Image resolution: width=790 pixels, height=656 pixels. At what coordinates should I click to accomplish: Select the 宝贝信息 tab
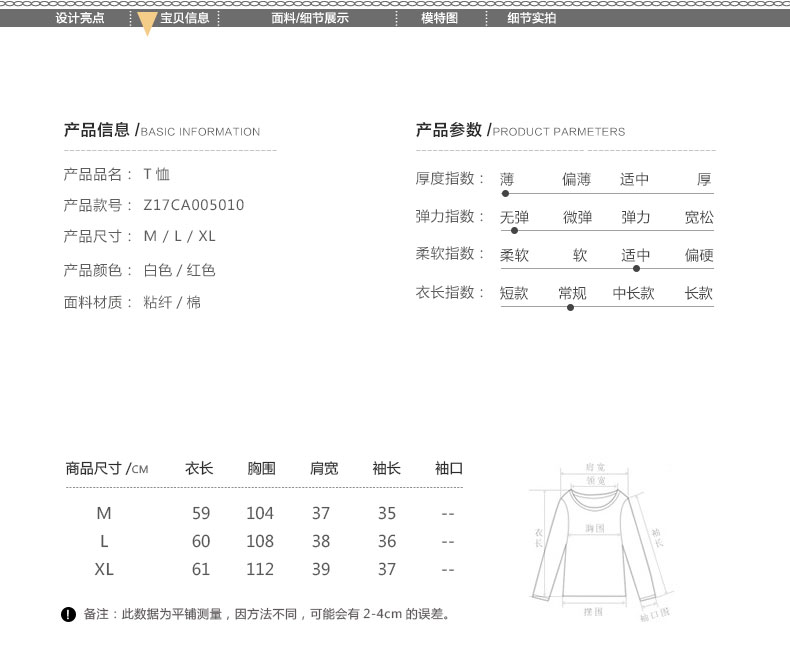point(185,18)
